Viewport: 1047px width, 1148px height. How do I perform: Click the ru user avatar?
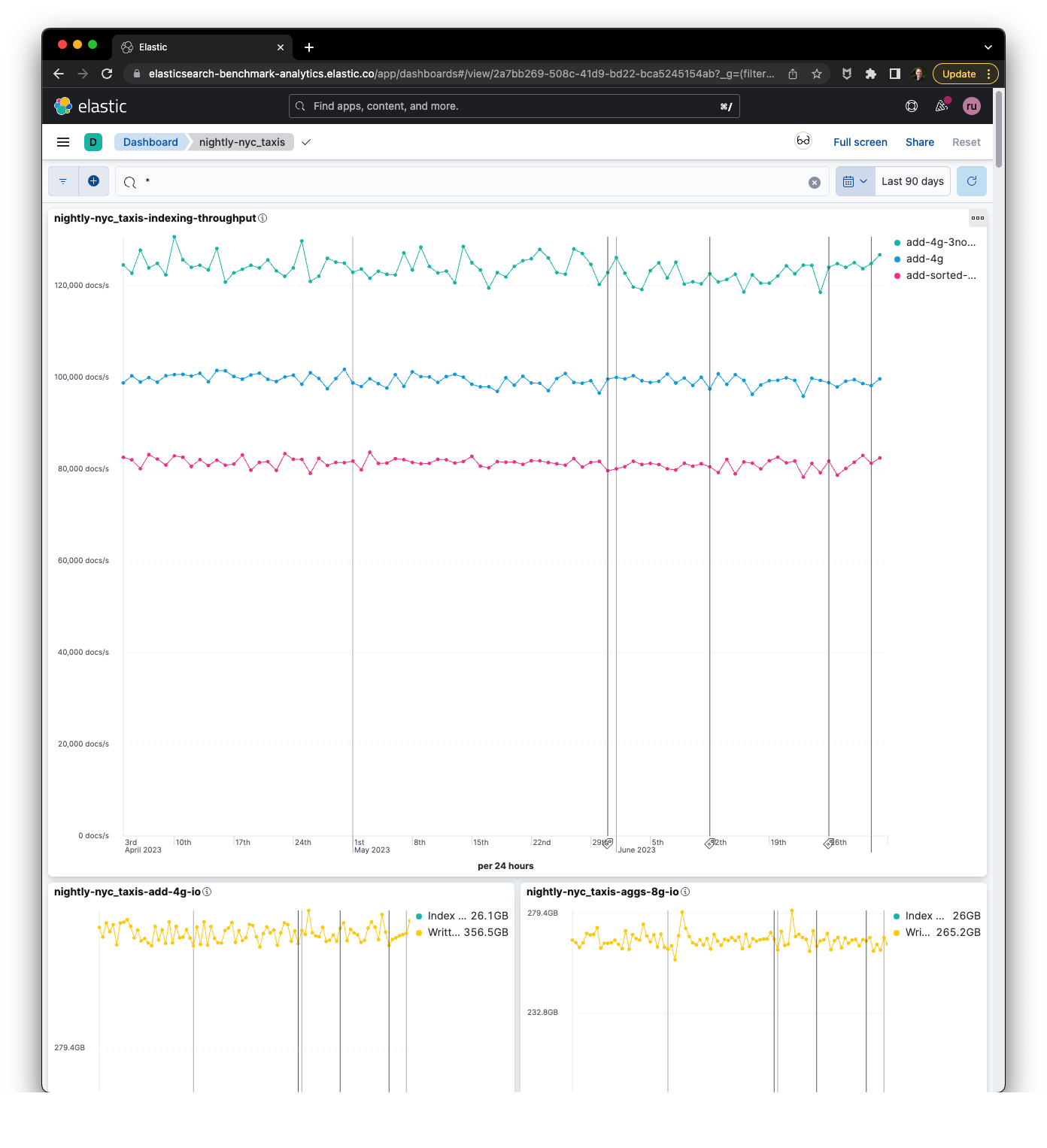972,106
